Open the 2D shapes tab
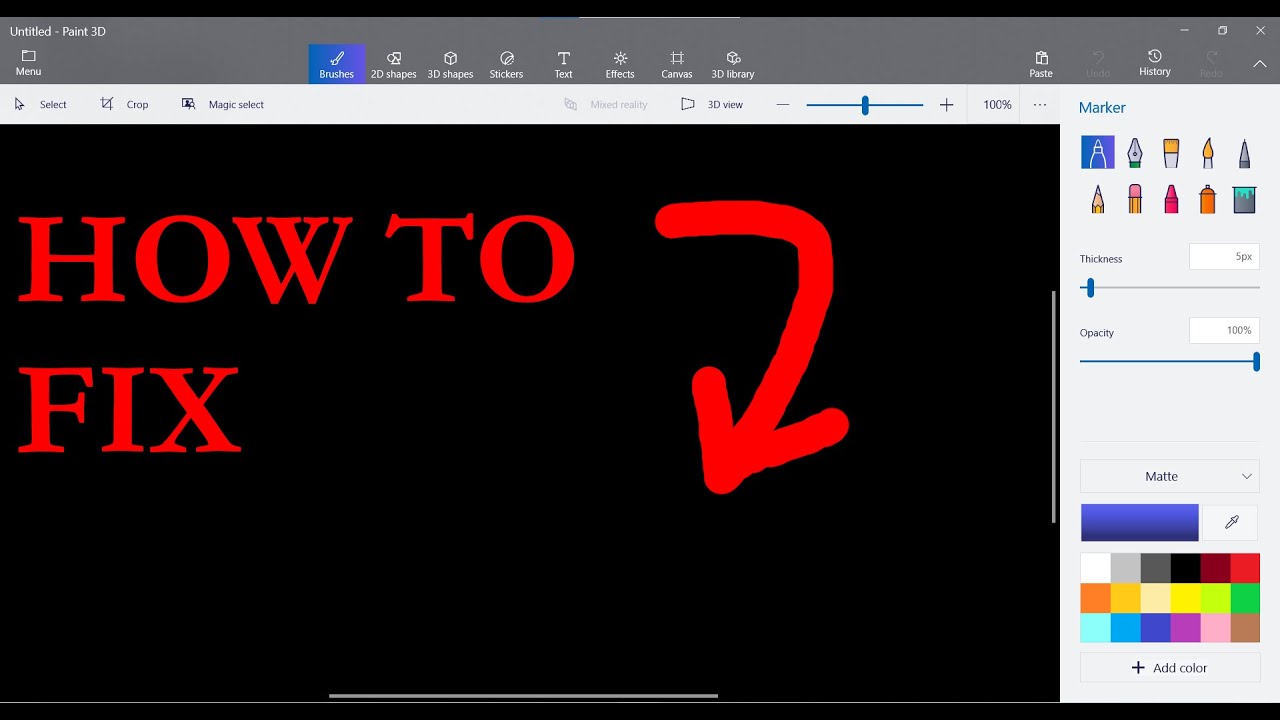Viewport: 1280px width, 720px height. tap(393, 63)
